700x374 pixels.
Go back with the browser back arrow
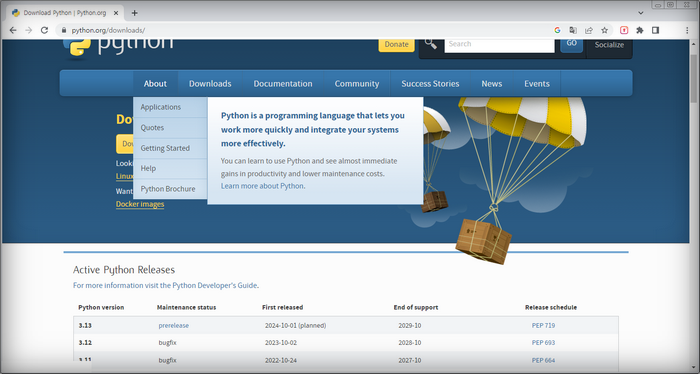13,30
